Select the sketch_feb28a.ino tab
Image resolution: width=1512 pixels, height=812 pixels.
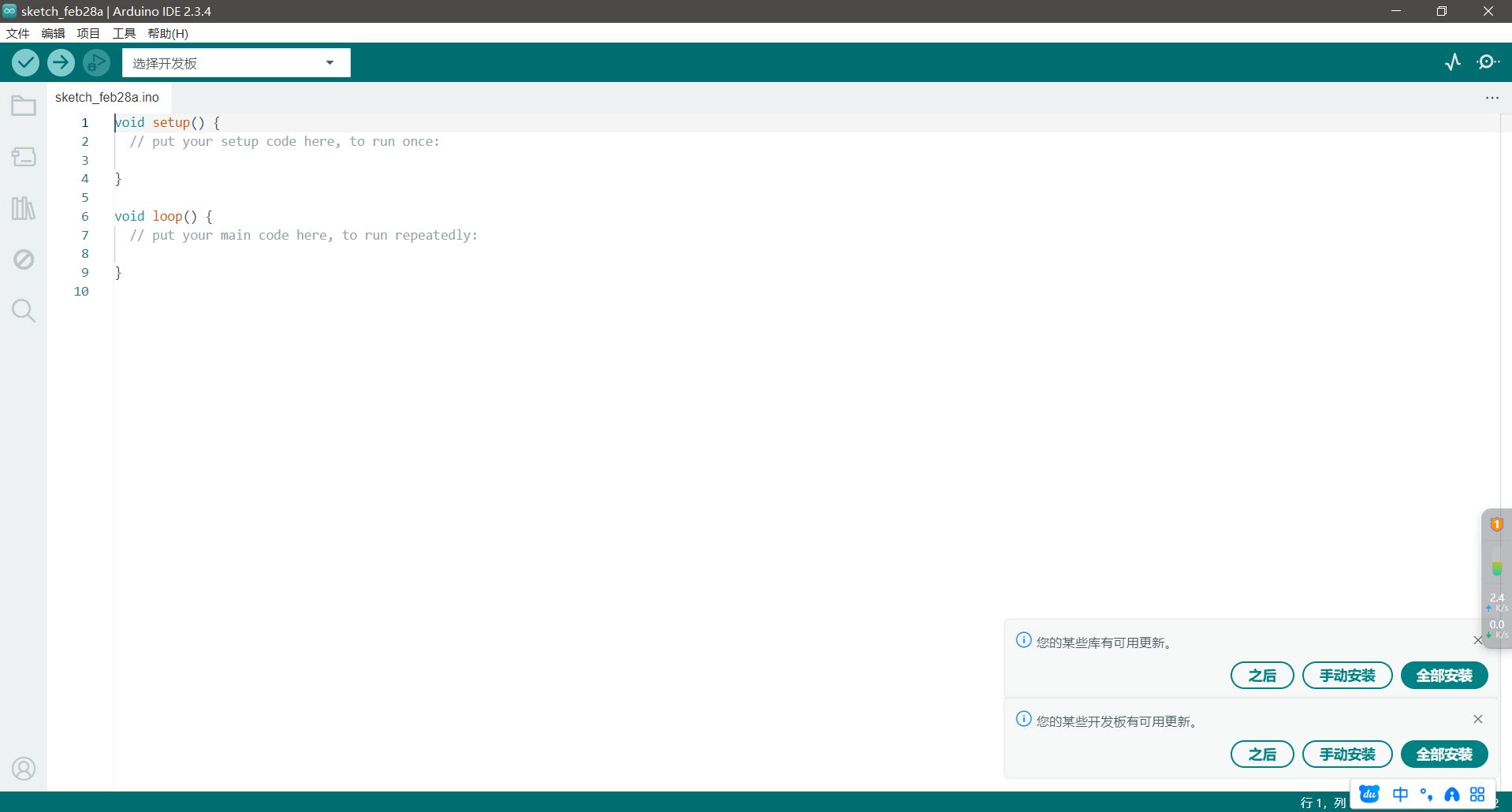pos(107,97)
